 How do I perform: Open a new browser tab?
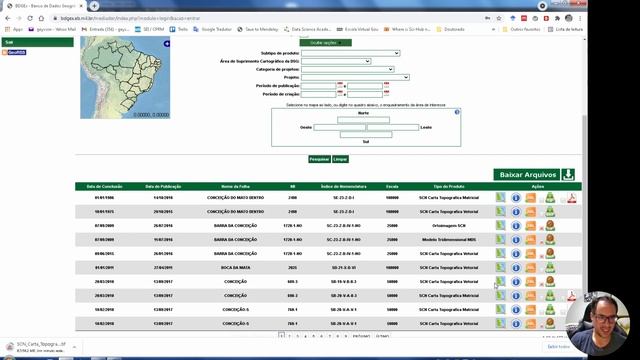coord(94,6)
